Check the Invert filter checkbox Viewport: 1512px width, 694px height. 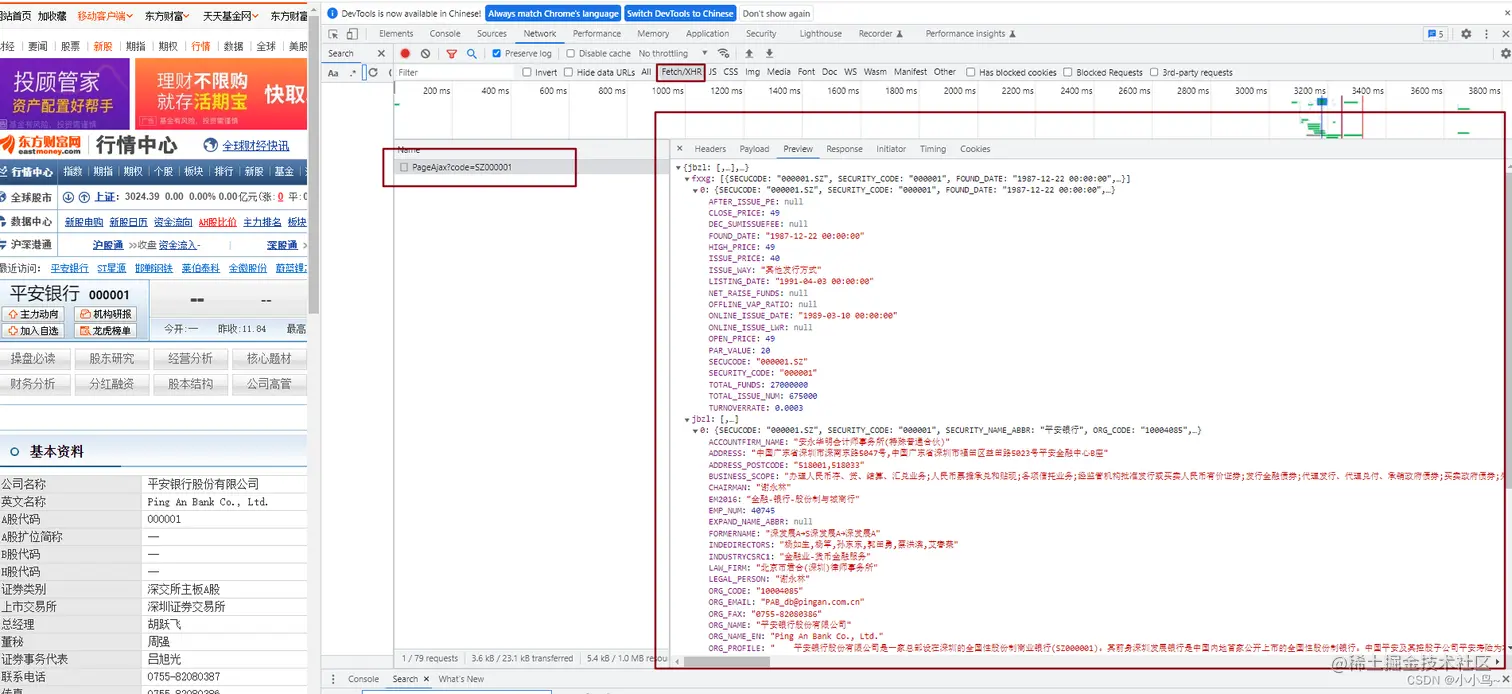527,72
